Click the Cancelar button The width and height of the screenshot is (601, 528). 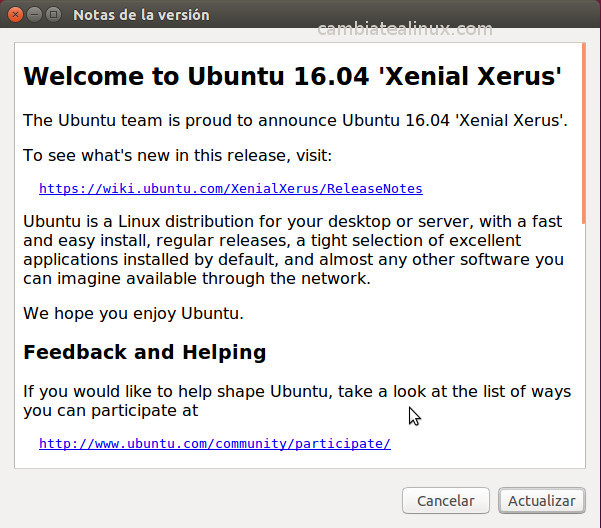(446, 500)
